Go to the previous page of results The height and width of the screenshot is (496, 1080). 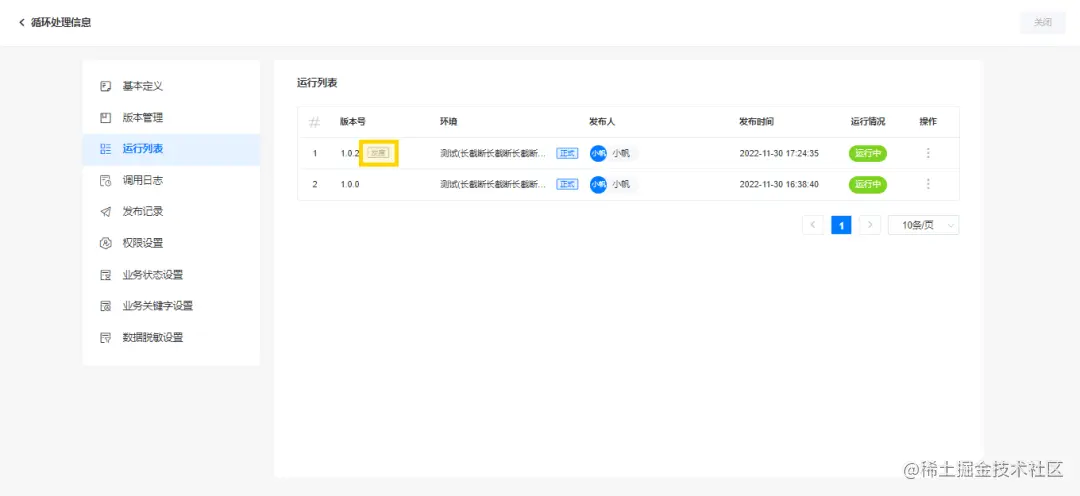tap(813, 225)
